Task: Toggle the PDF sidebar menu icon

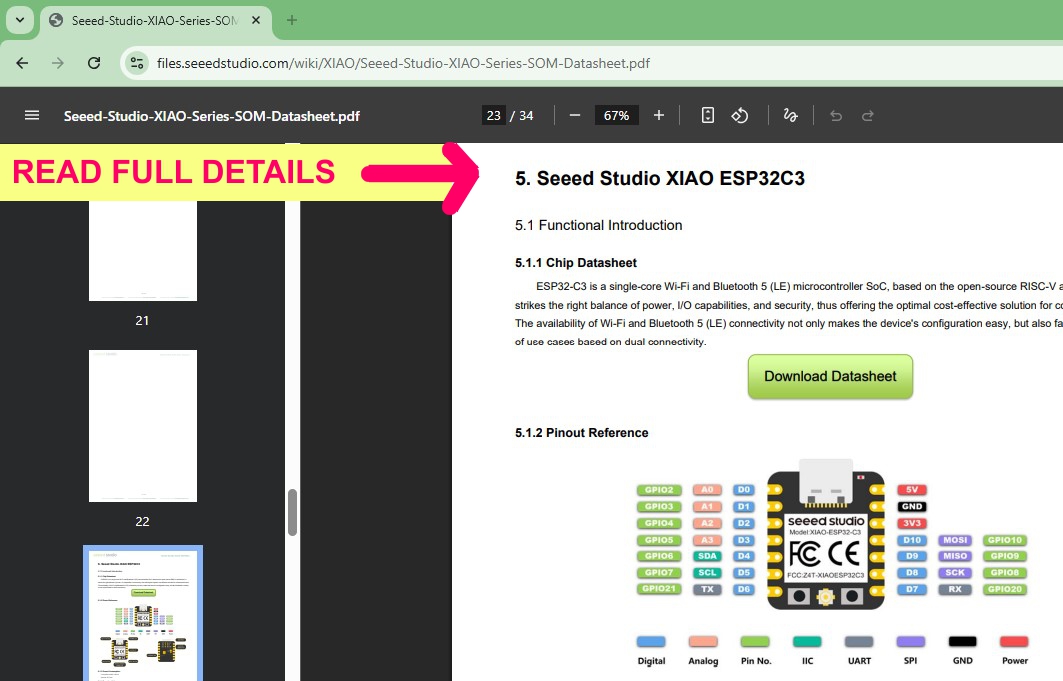Action: point(32,115)
